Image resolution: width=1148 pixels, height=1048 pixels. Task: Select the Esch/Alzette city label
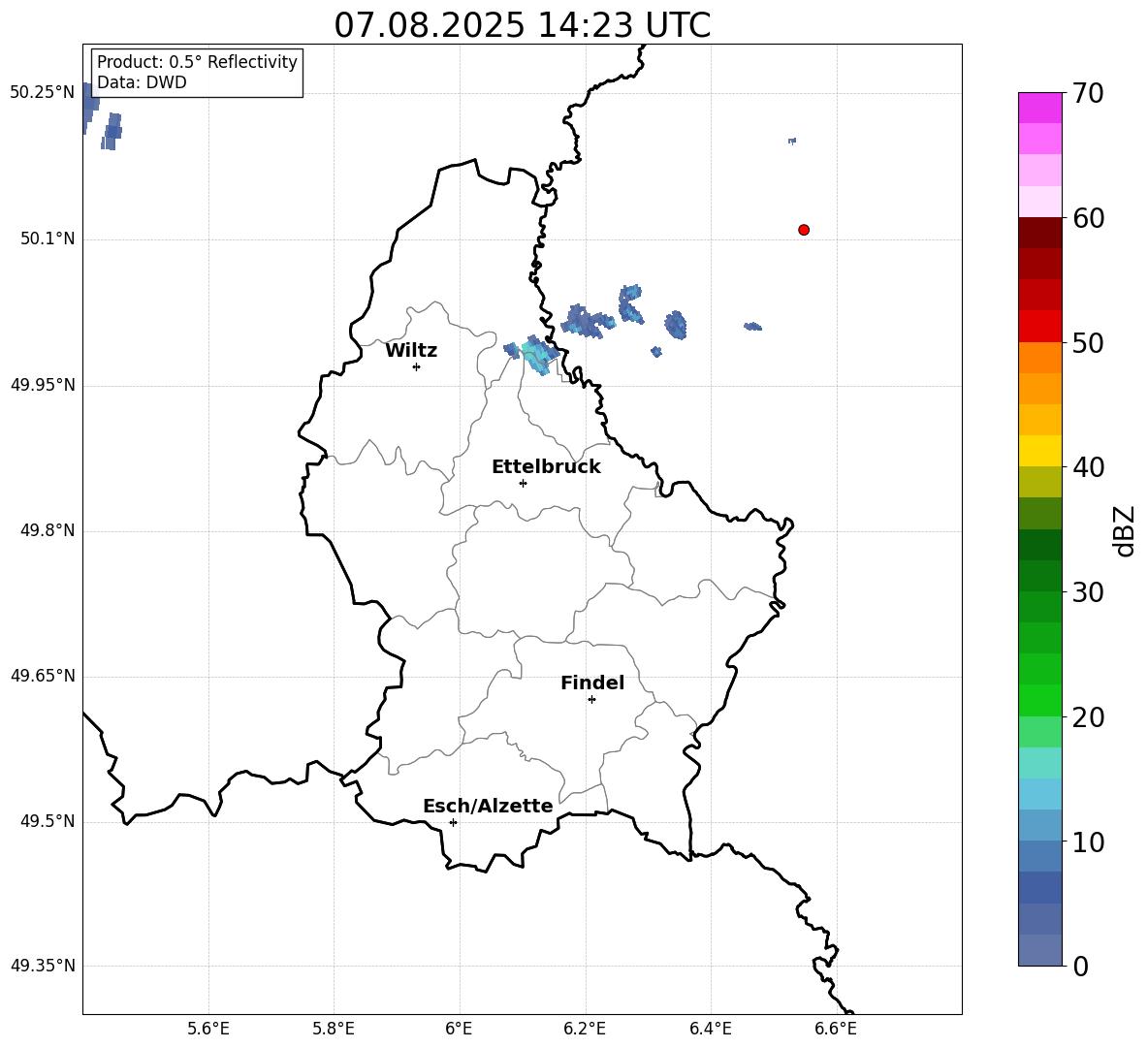[x=488, y=806]
